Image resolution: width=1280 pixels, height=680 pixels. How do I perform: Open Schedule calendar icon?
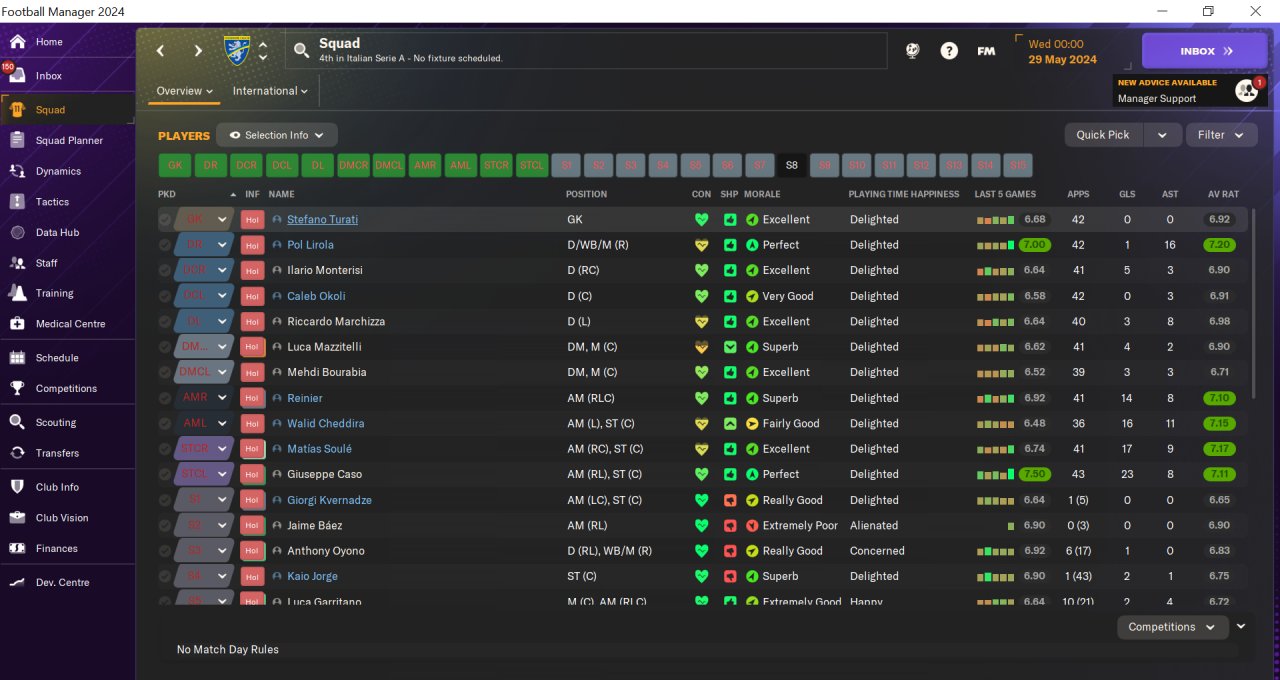click(17, 358)
